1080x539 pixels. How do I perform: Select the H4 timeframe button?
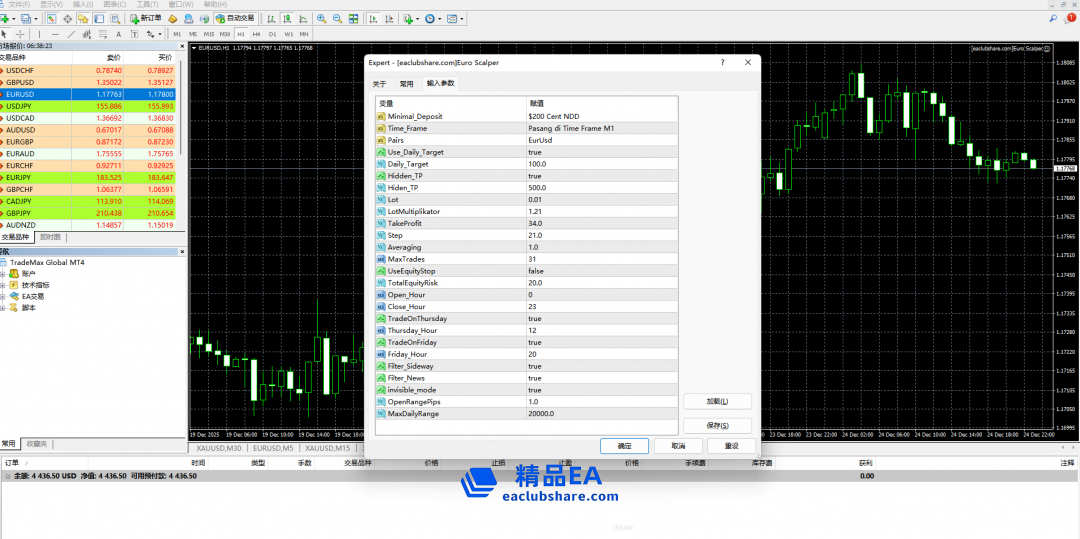tap(256, 34)
